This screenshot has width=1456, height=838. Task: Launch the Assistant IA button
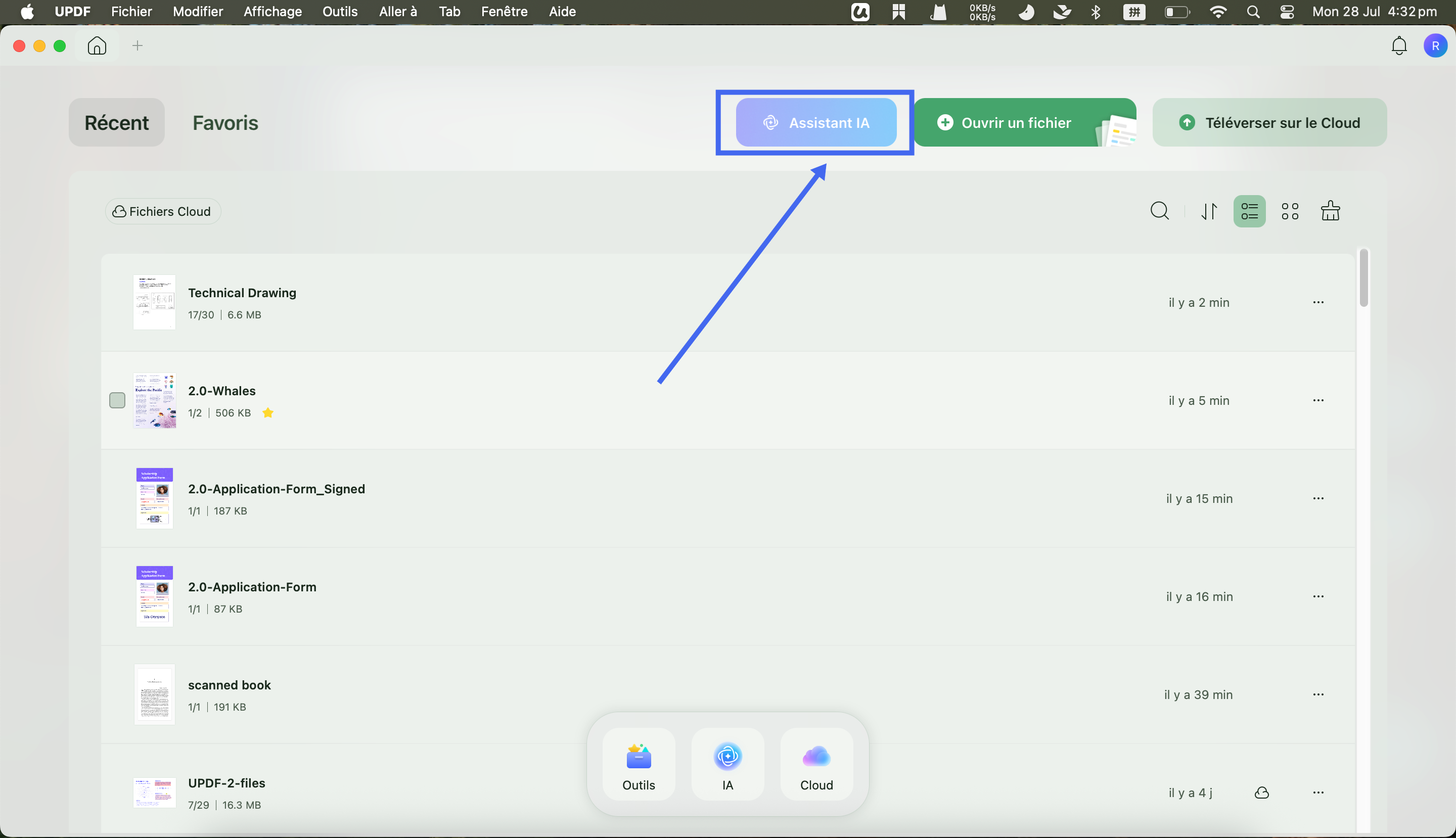click(x=816, y=122)
